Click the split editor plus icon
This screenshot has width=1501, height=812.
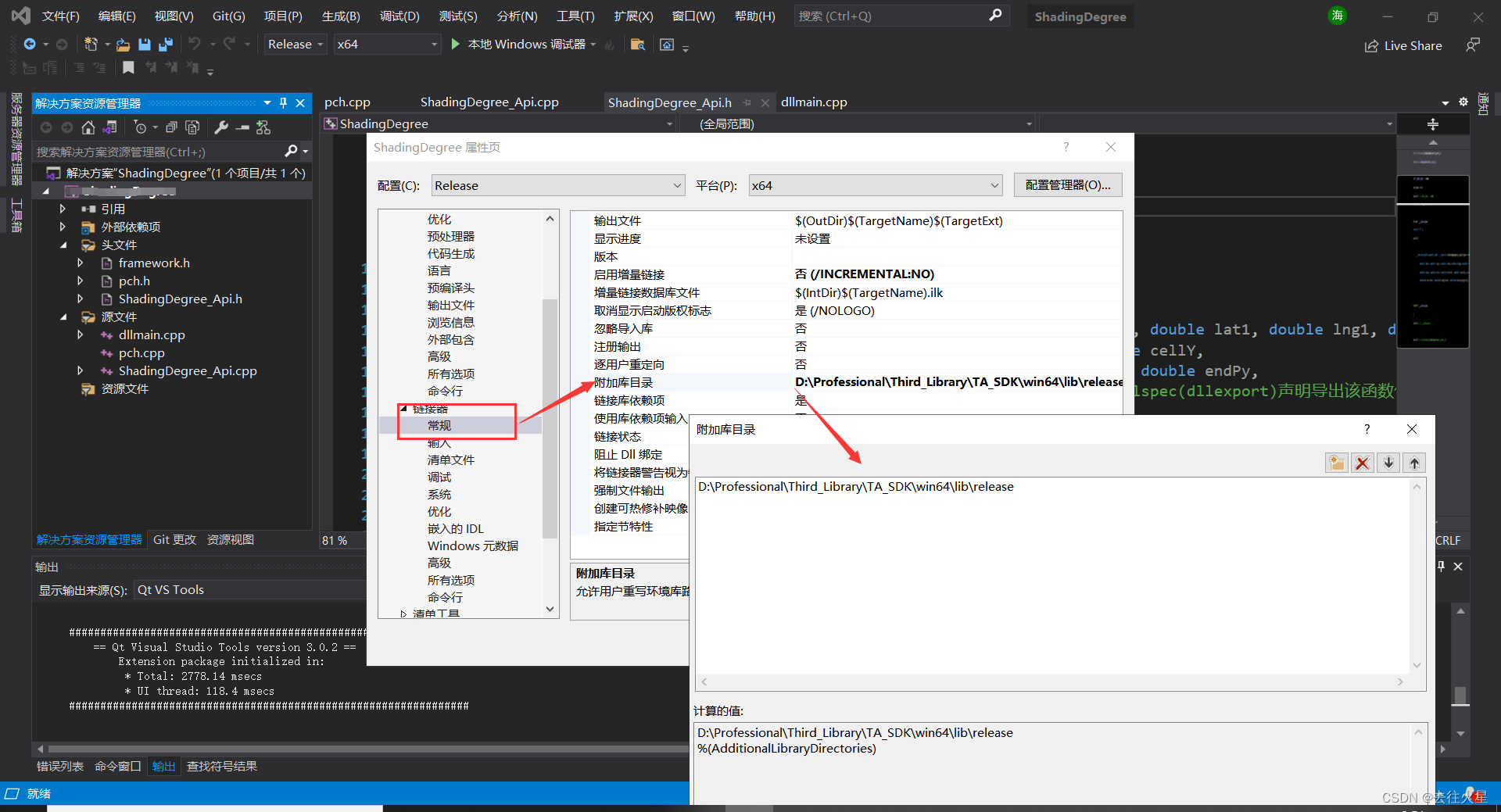click(1433, 124)
